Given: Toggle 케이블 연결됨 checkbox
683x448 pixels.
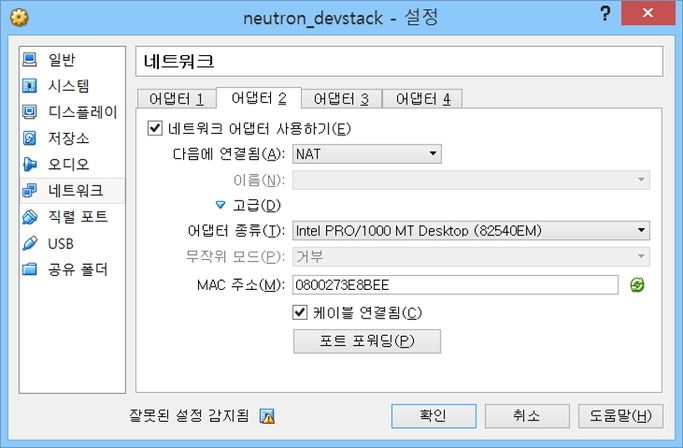Looking at the screenshot, I should click(x=300, y=312).
